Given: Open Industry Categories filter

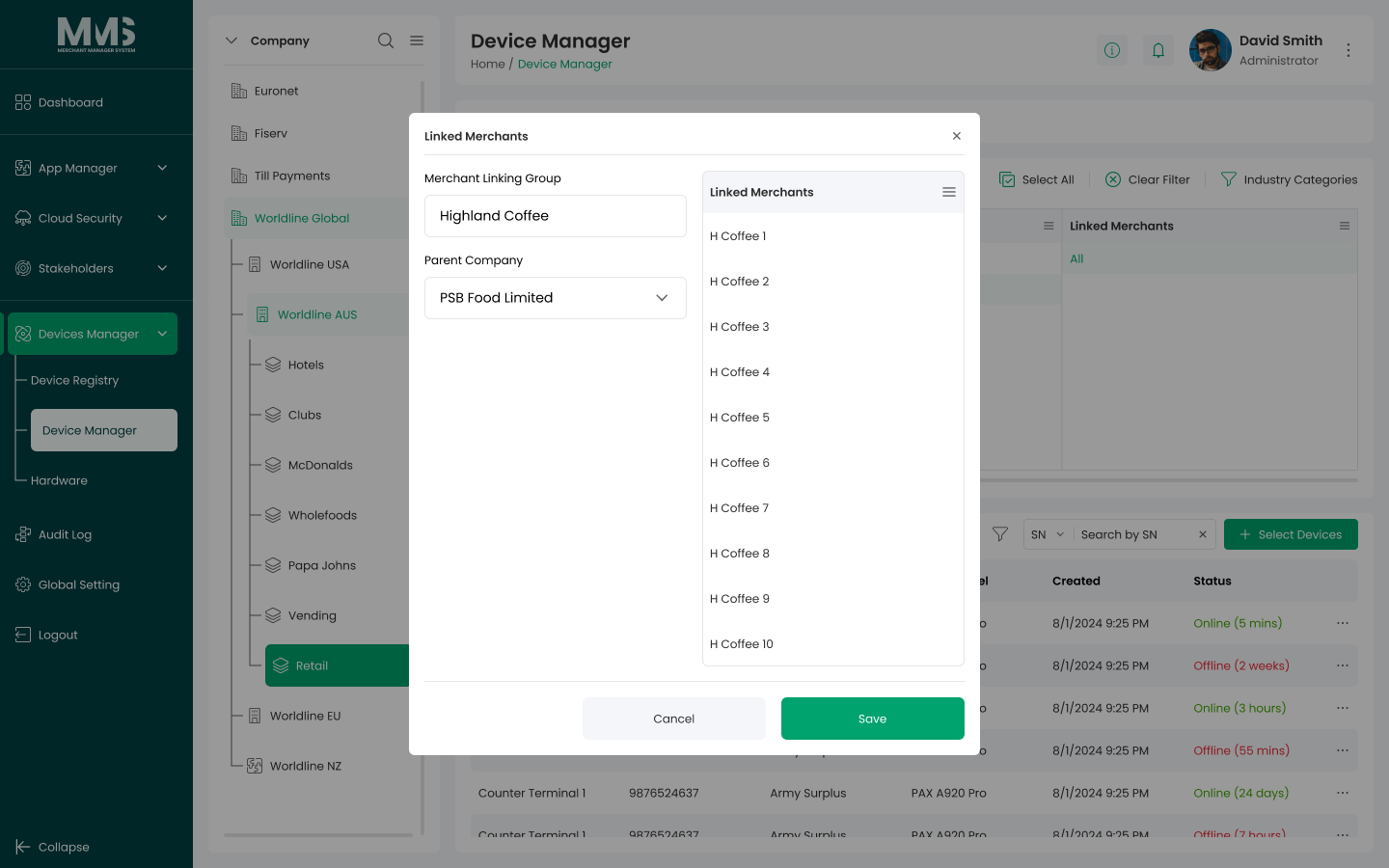Looking at the screenshot, I should point(1289,179).
